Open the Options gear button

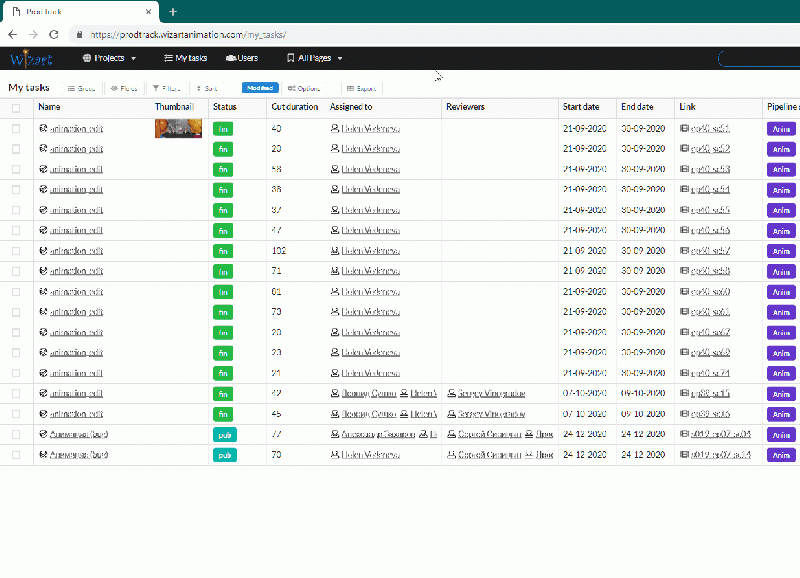click(304, 88)
